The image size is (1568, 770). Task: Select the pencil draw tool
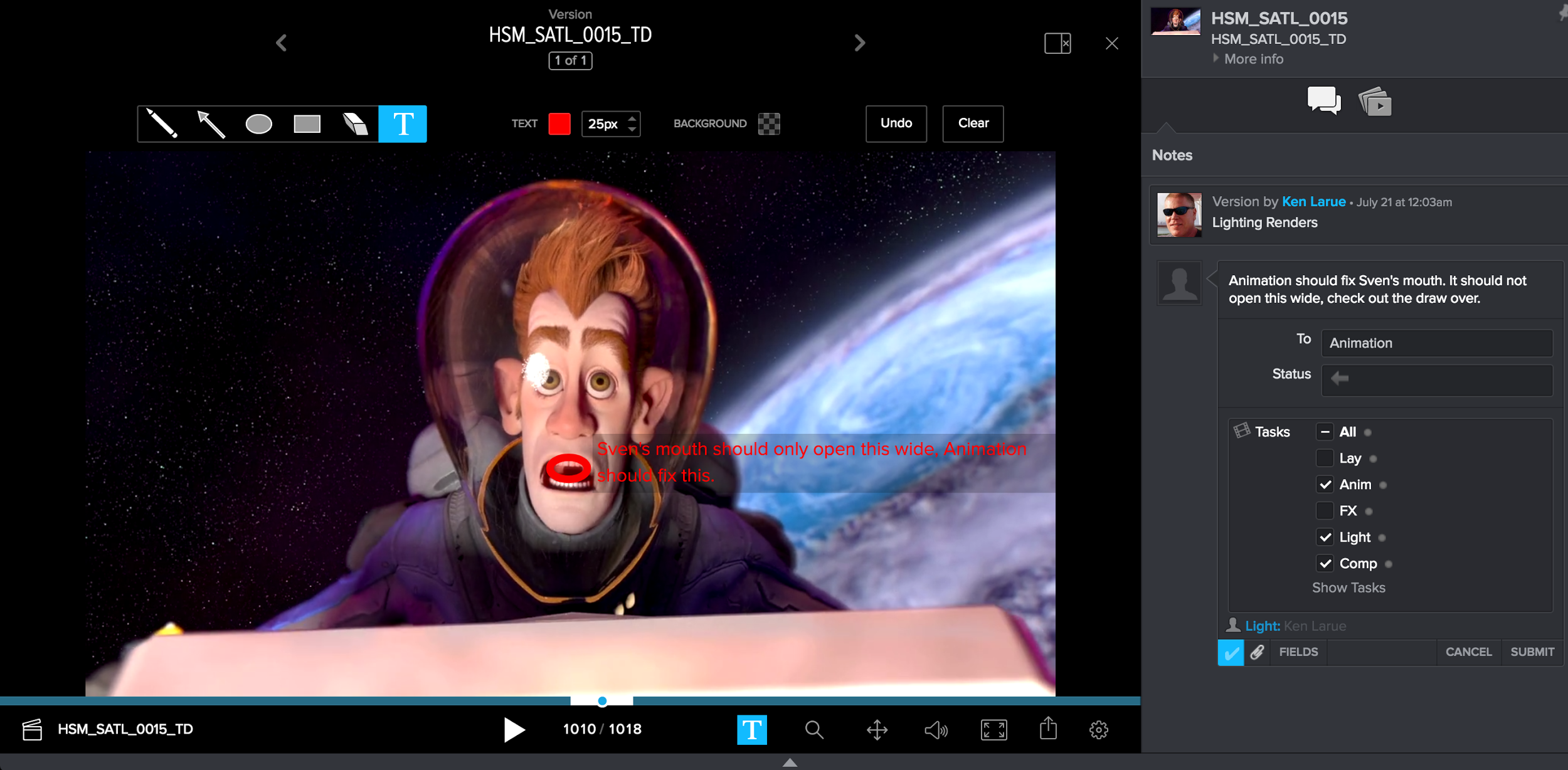(162, 124)
